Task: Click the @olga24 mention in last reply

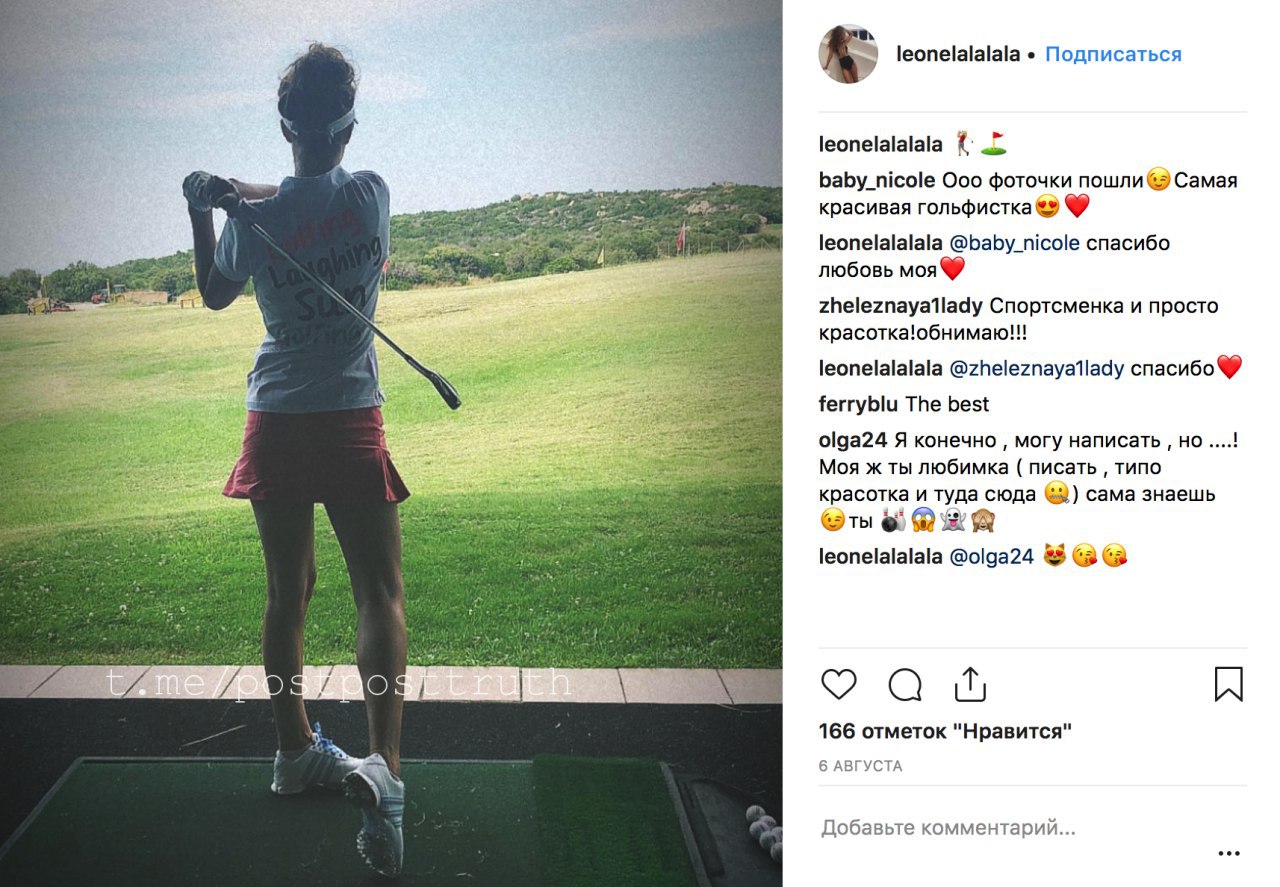Action: 991,557
